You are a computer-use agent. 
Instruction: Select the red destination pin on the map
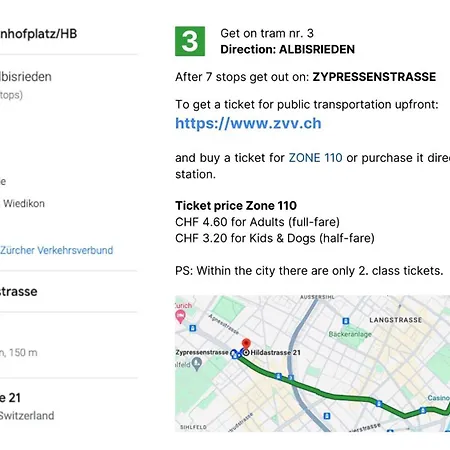[x=246, y=344]
